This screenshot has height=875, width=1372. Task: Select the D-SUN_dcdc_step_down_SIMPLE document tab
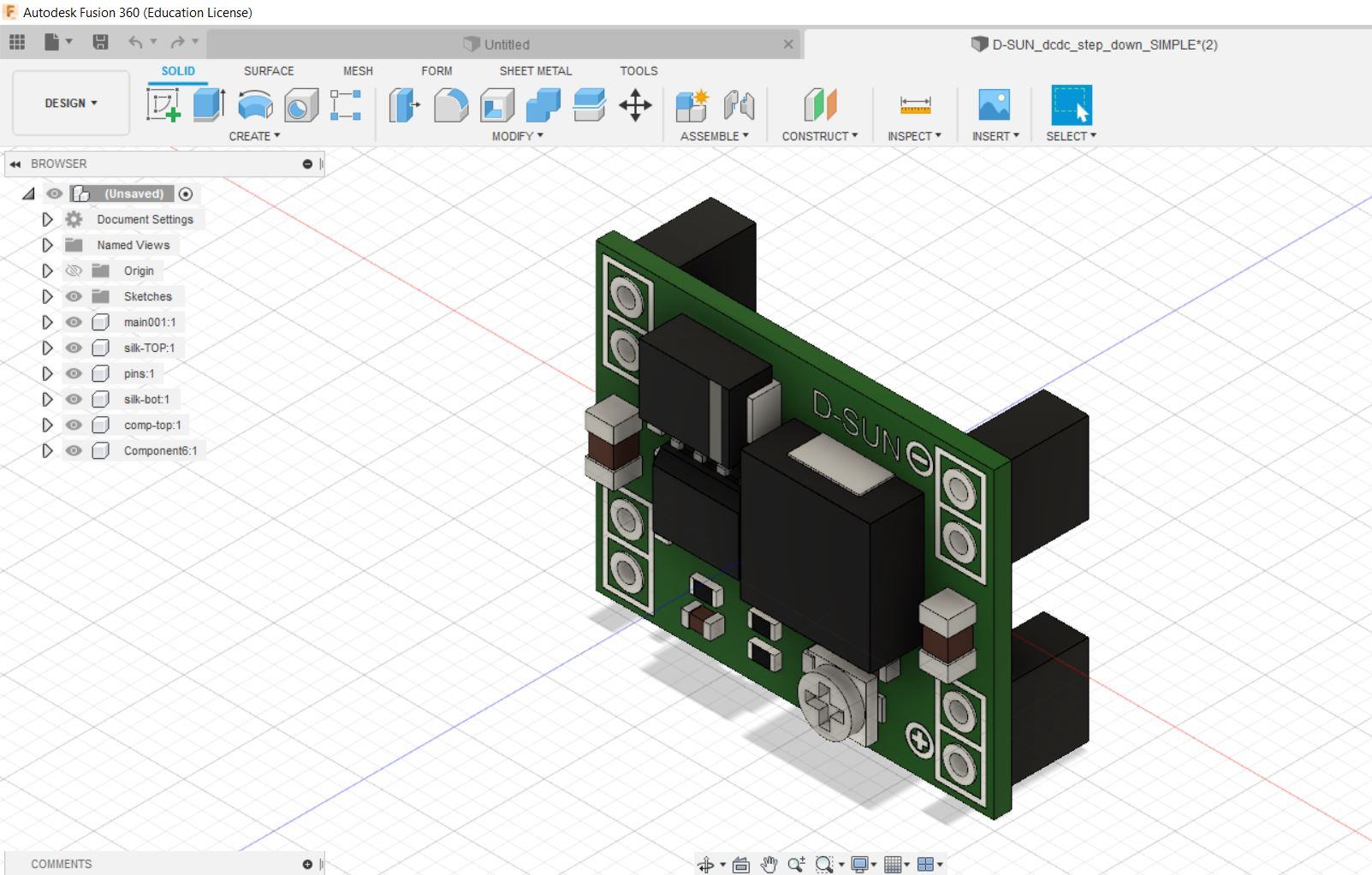tap(1095, 45)
